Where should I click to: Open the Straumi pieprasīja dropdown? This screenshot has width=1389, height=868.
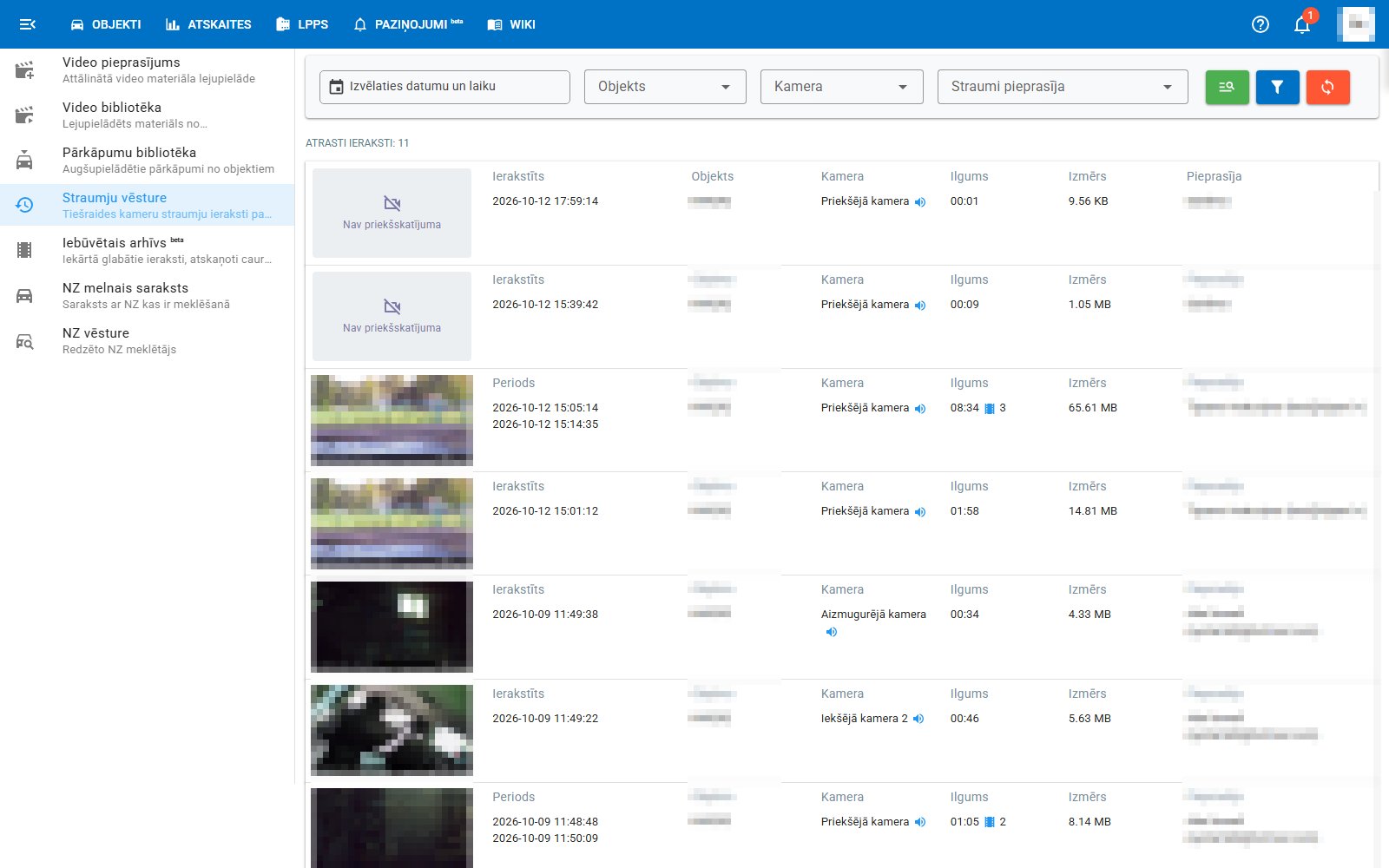click(1063, 87)
